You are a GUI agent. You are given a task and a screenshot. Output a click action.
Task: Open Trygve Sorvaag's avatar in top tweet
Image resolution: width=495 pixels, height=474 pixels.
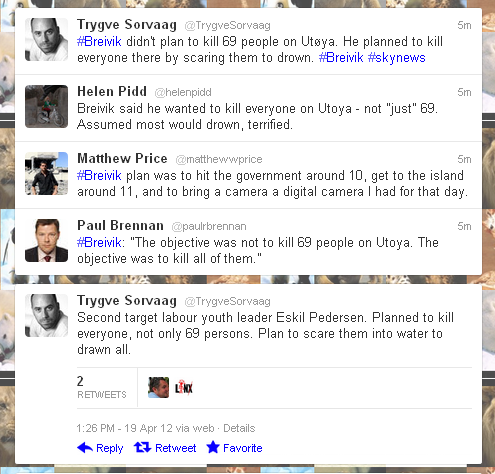(x=46, y=39)
